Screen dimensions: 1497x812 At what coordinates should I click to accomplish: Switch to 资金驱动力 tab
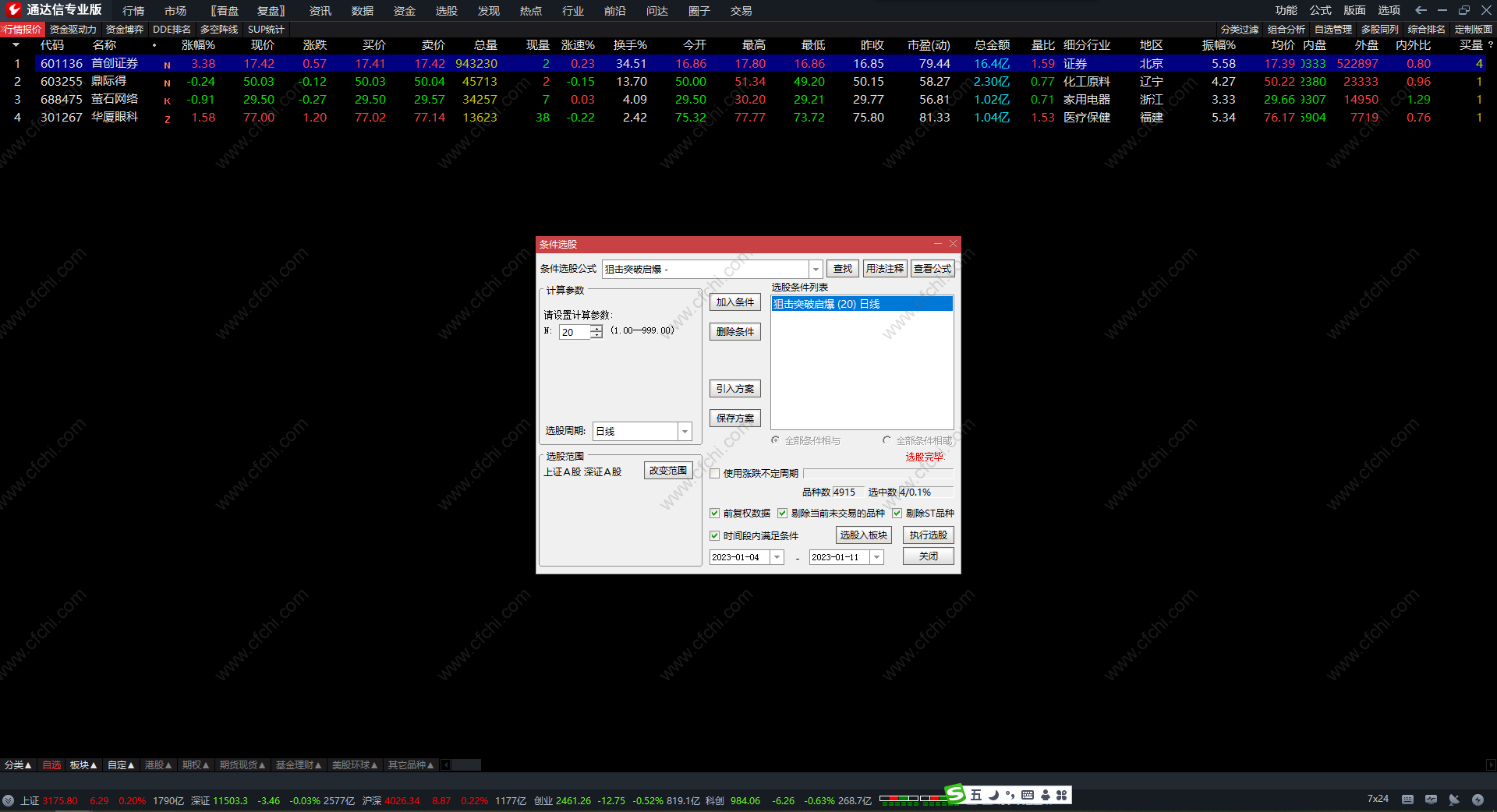pyautogui.click(x=73, y=30)
